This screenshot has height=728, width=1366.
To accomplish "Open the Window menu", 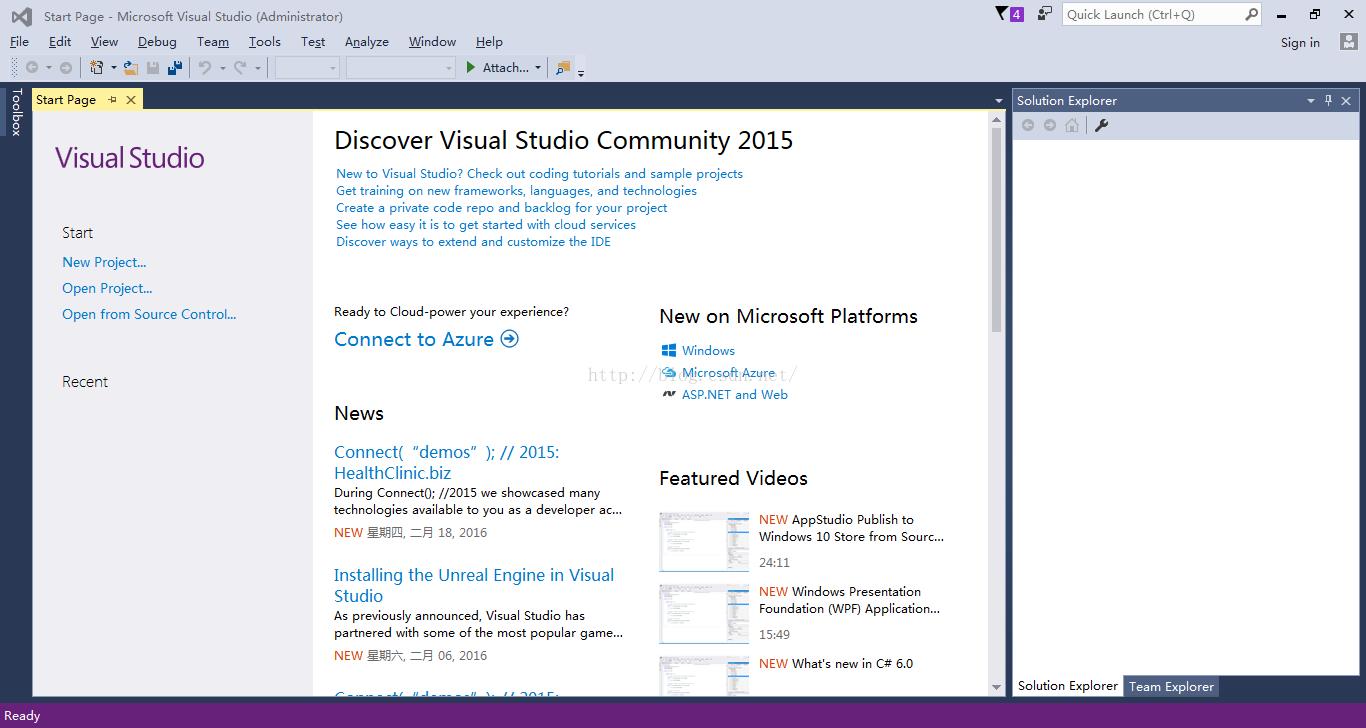I will (432, 42).
